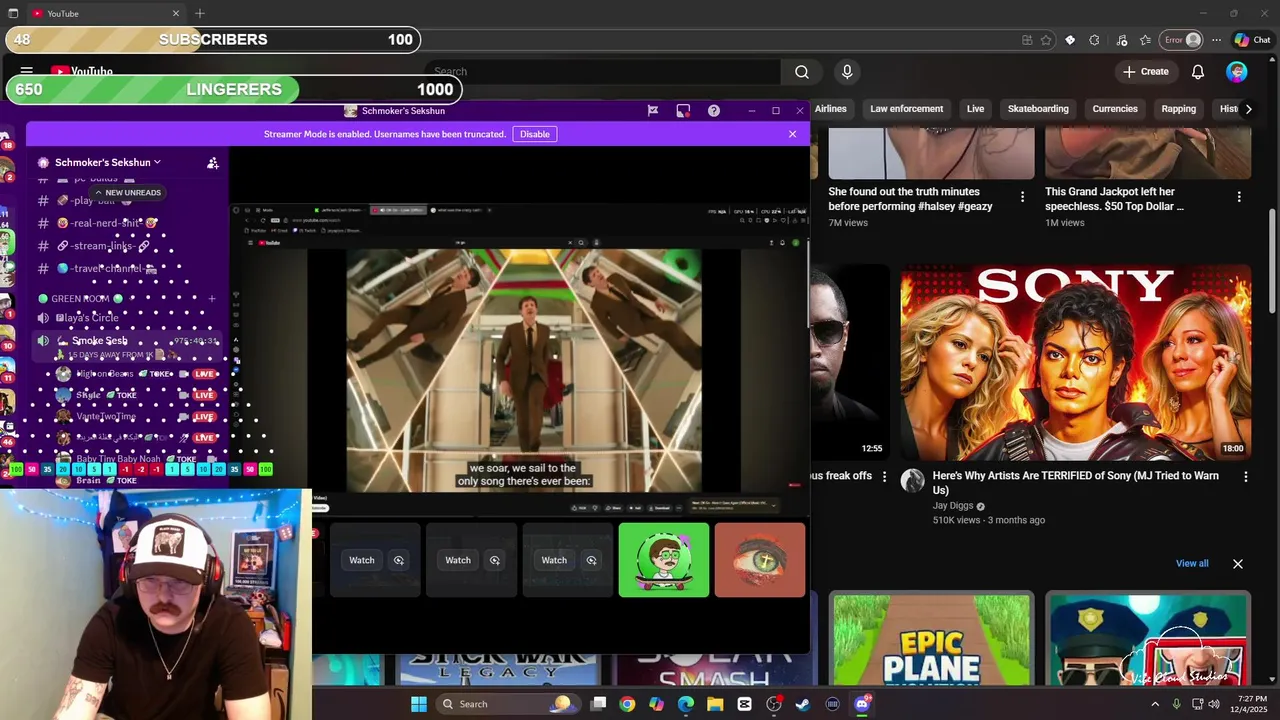The image size is (1280, 720).
Task: Open YouTube notifications bell
Action: tap(1198, 72)
